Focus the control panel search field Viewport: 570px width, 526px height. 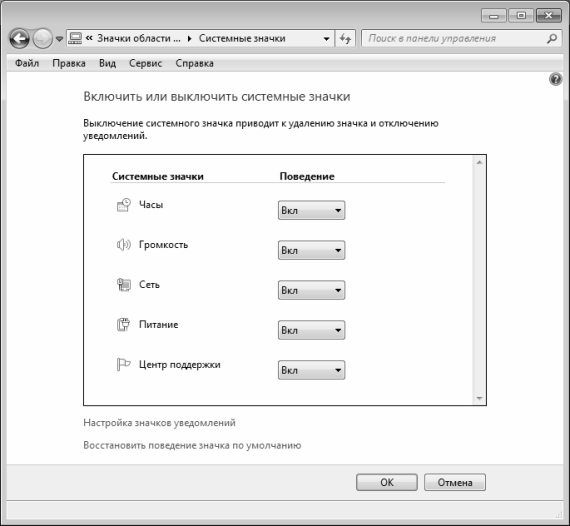(454, 38)
